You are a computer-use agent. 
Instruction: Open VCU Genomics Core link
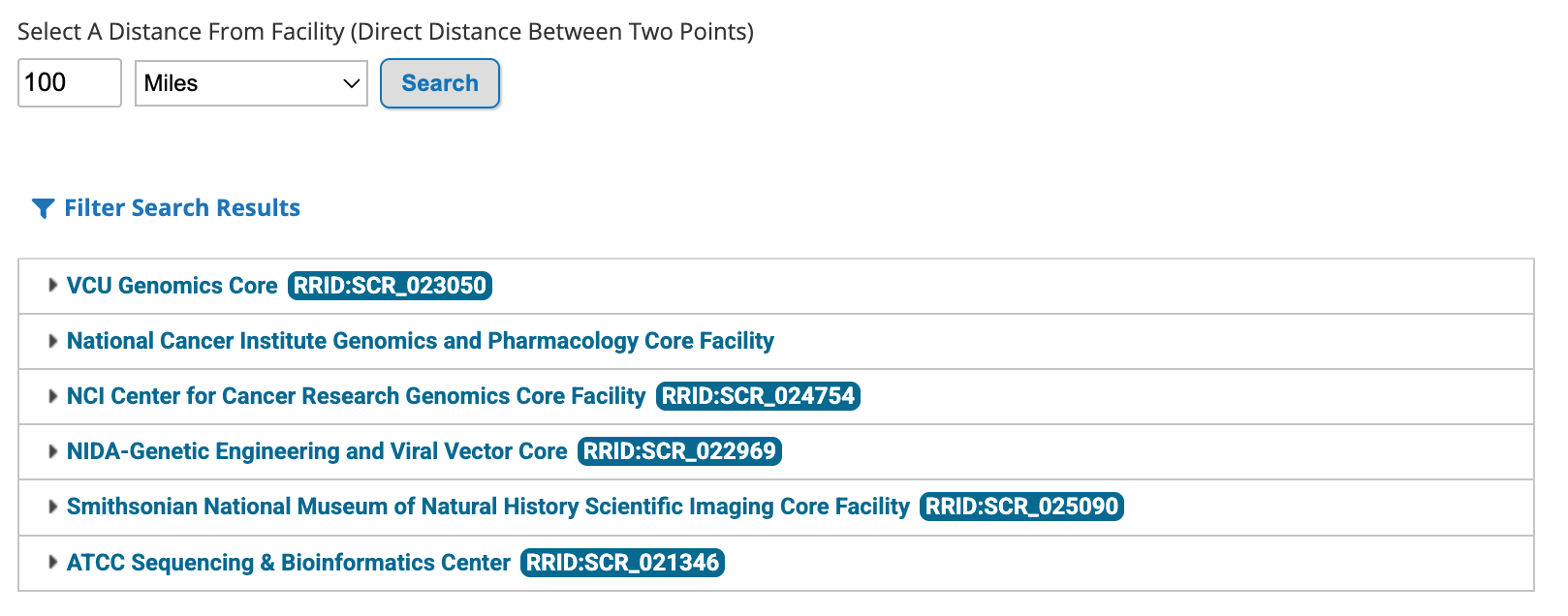(172, 286)
